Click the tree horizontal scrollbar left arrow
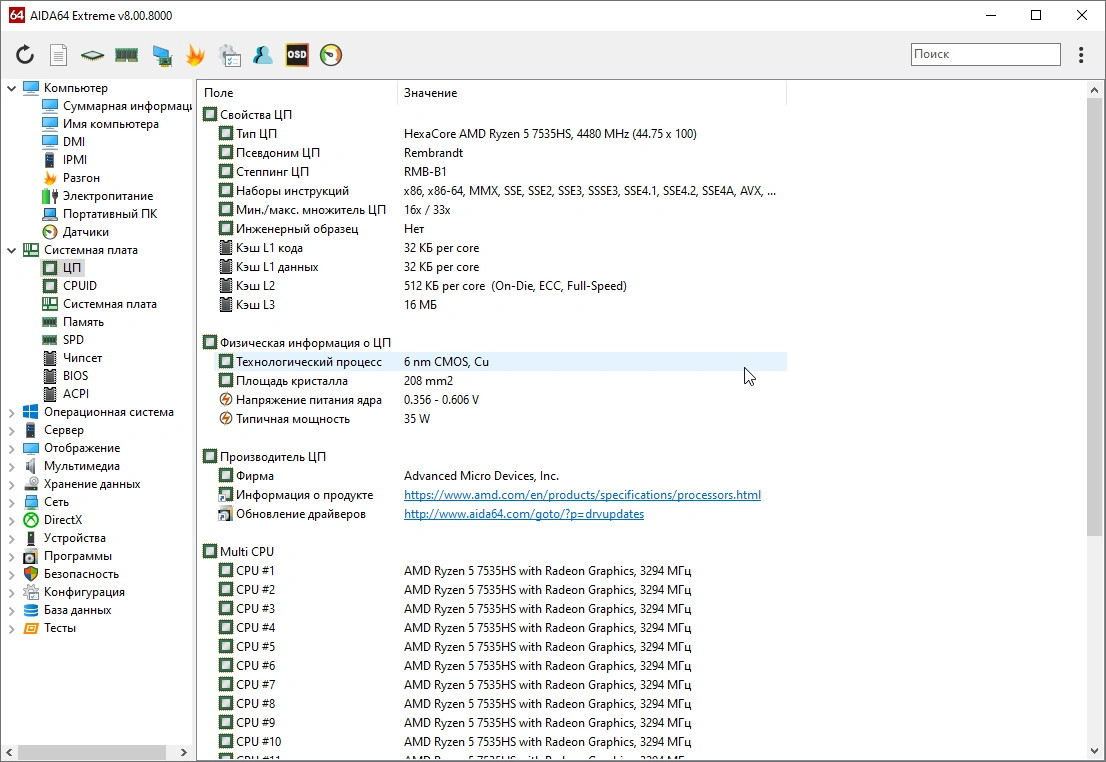Image resolution: width=1106 pixels, height=762 pixels. click(x=10, y=752)
